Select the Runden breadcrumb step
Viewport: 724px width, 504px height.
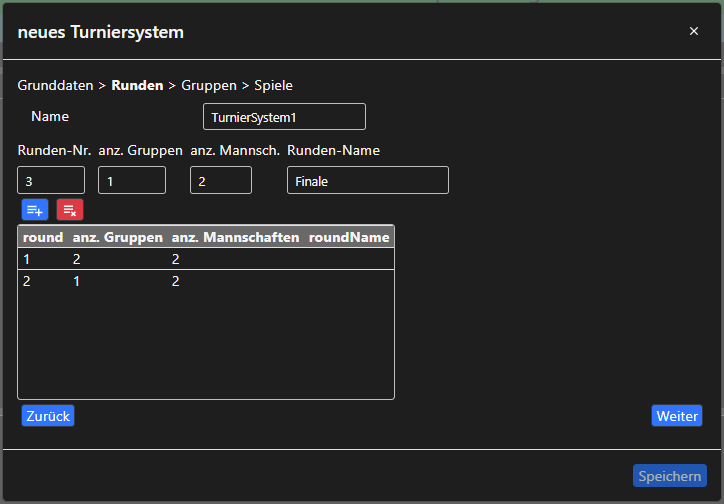click(x=138, y=85)
